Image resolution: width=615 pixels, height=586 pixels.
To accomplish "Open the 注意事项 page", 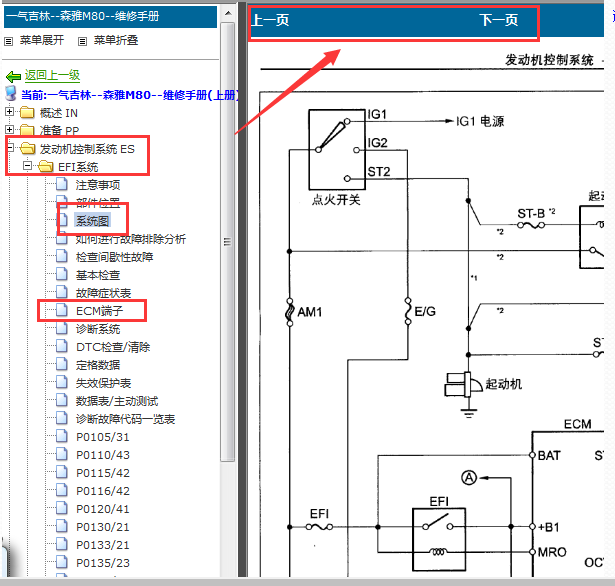I will pyautogui.click(x=98, y=184).
